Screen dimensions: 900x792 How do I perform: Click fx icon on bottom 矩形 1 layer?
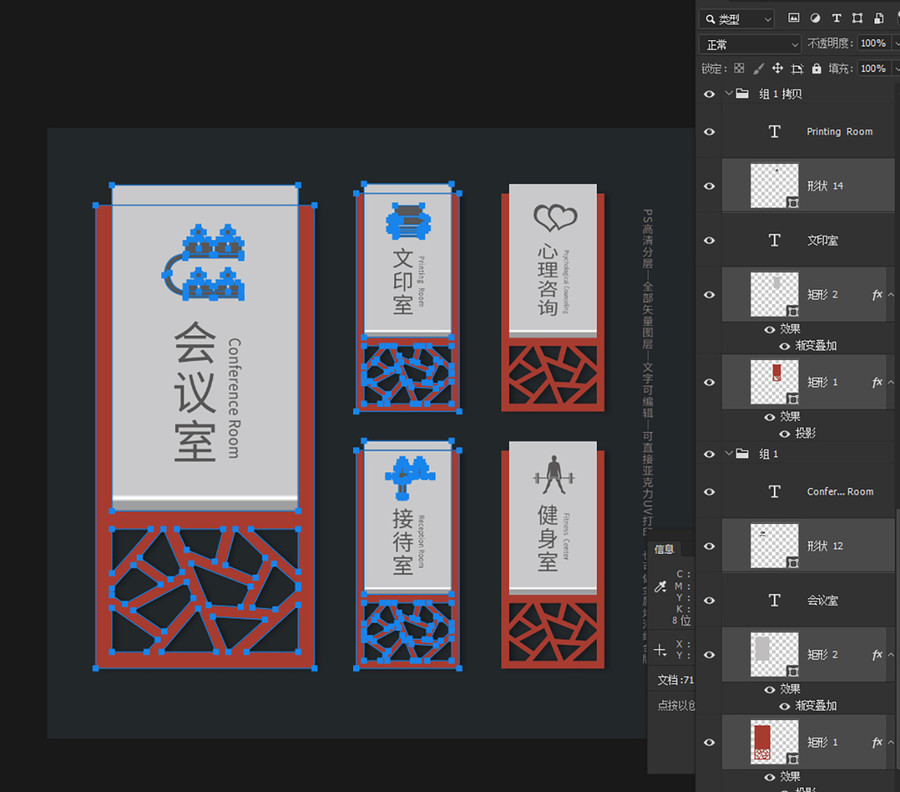pos(877,743)
